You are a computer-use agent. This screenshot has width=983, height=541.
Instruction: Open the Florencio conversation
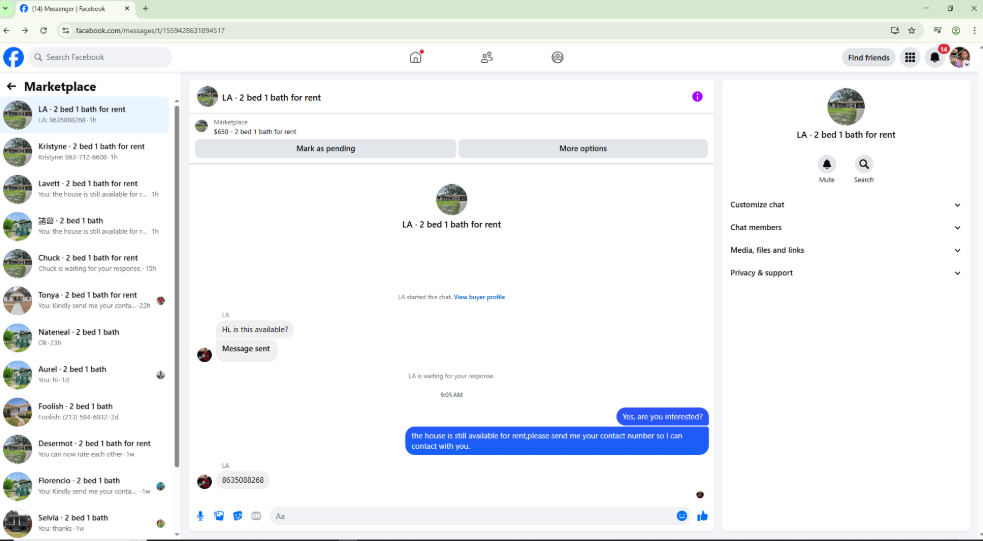(85, 486)
